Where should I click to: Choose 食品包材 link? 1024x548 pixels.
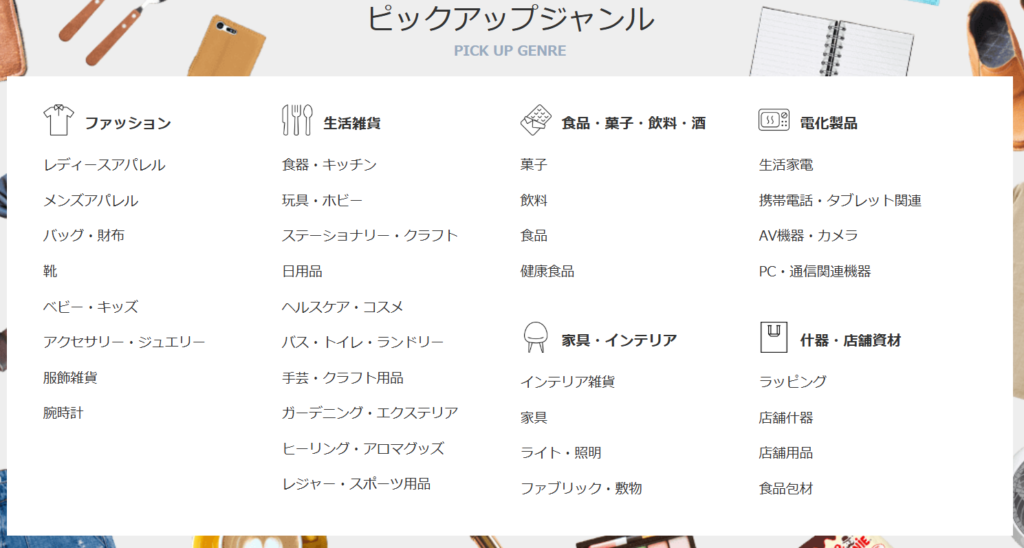pyautogui.click(x=786, y=489)
